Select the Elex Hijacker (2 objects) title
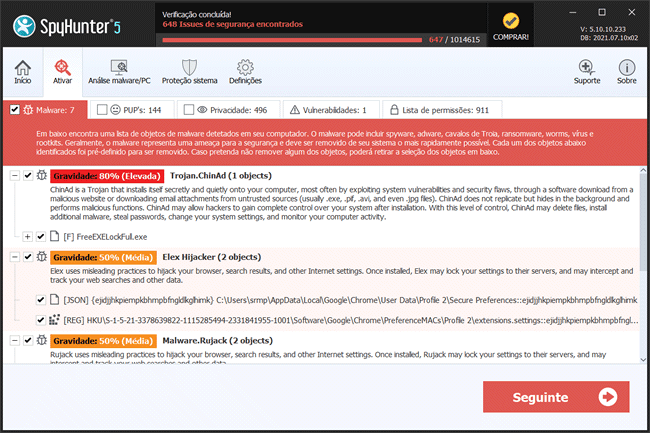This screenshot has height=433, width=650. pos(211,257)
